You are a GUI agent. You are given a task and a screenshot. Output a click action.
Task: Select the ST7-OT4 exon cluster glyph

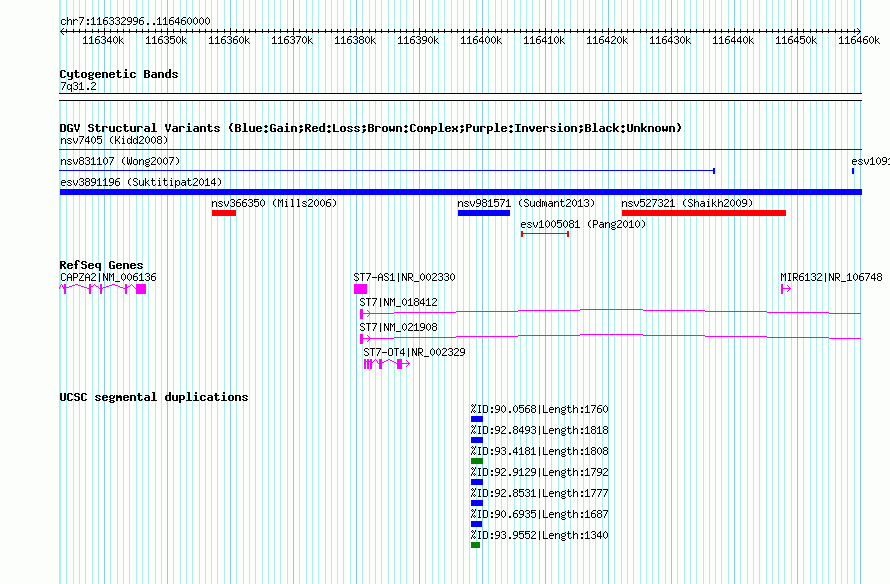(x=387, y=364)
